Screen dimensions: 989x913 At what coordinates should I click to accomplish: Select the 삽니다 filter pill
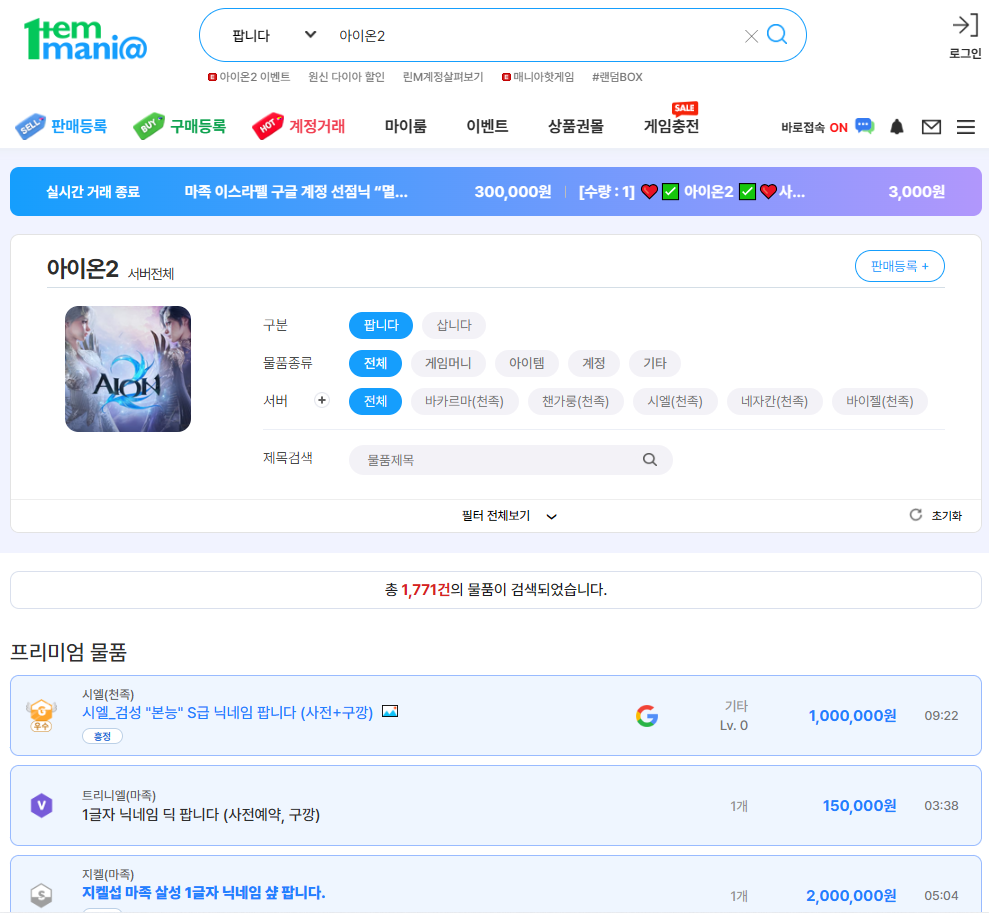[454, 325]
